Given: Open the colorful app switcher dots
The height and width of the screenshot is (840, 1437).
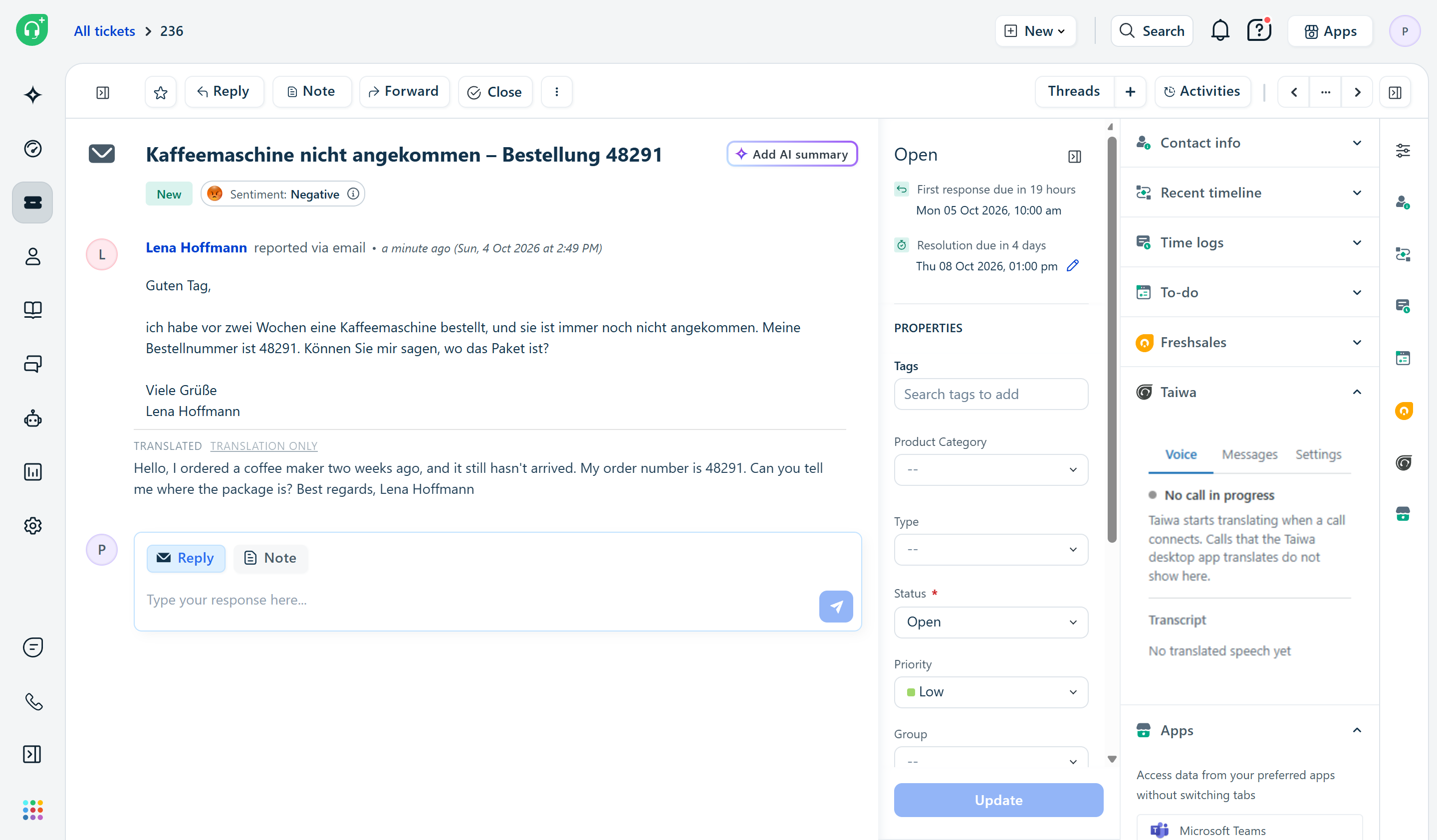Looking at the screenshot, I should pos(32,810).
